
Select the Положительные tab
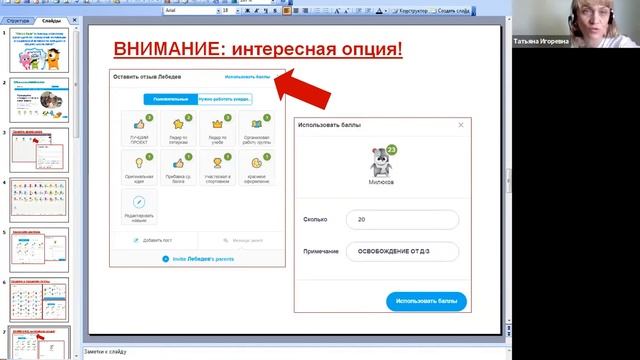(171, 99)
